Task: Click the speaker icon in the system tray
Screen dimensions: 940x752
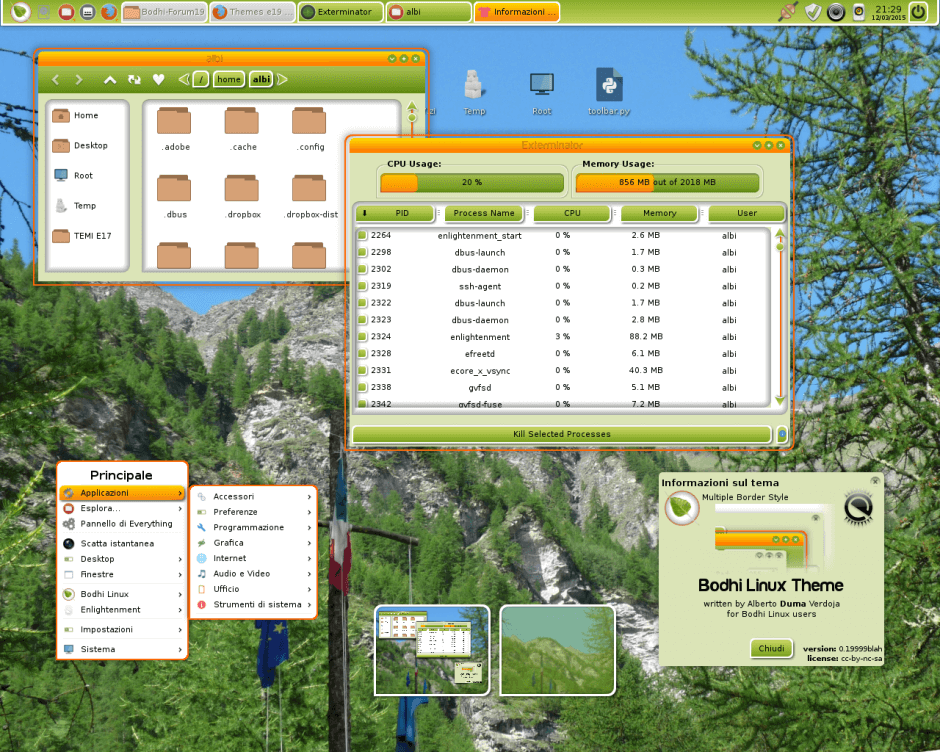Action: click(834, 12)
